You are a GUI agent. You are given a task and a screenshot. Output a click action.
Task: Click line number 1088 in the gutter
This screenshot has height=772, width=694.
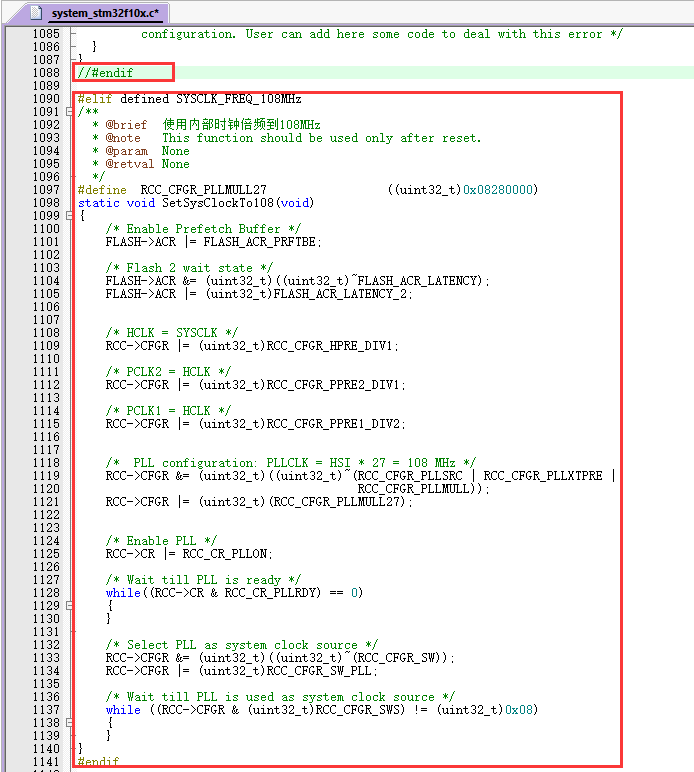click(x=46, y=73)
